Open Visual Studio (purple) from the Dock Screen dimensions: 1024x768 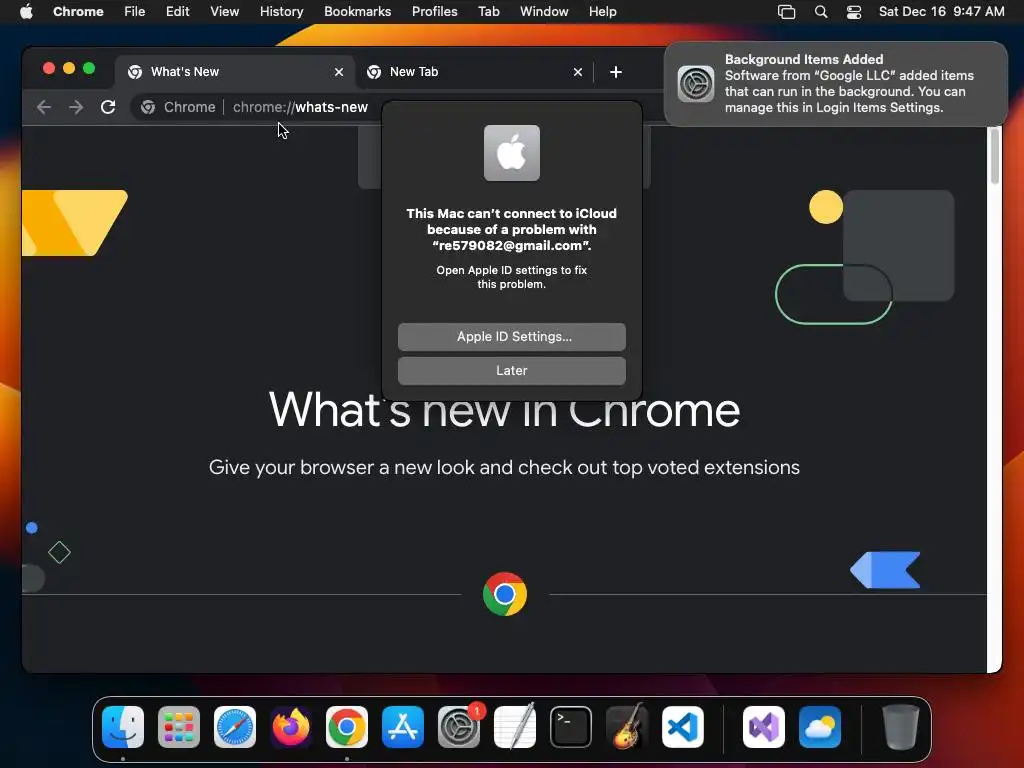[764, 727]
